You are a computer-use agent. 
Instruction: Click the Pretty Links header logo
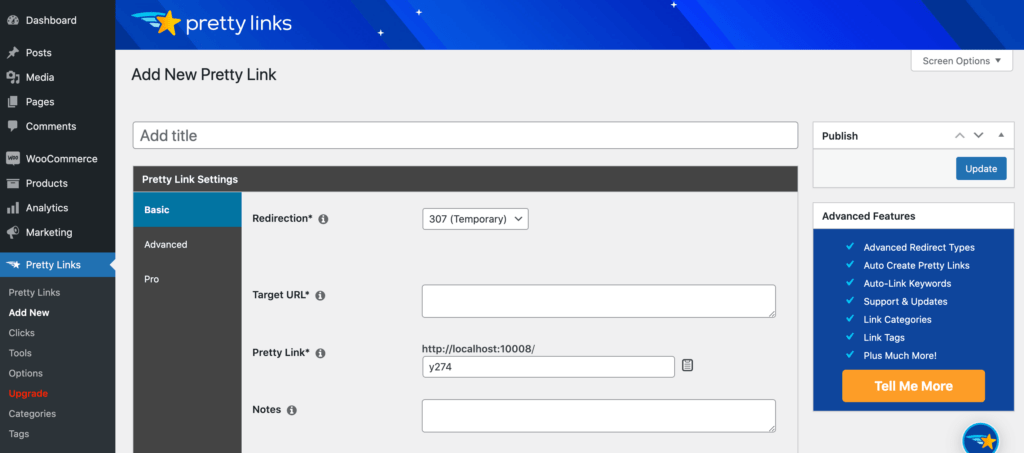(x=212, y=23)
